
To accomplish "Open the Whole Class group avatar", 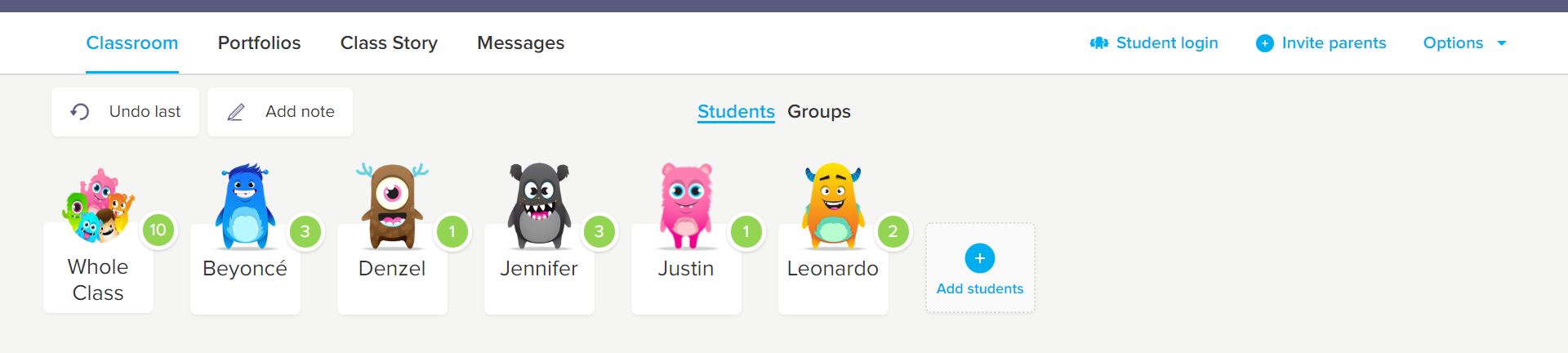I will pos(98,206).
